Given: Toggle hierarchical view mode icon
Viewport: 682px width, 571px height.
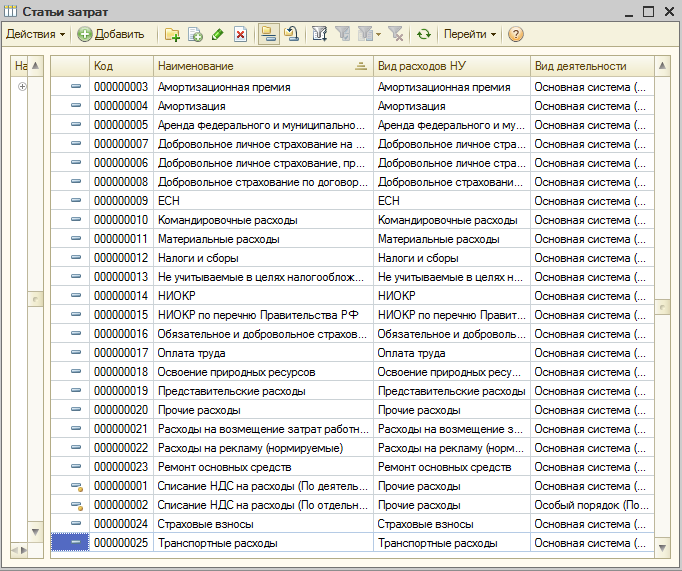Looking at the screenshot, I should [x=269, y=34].
